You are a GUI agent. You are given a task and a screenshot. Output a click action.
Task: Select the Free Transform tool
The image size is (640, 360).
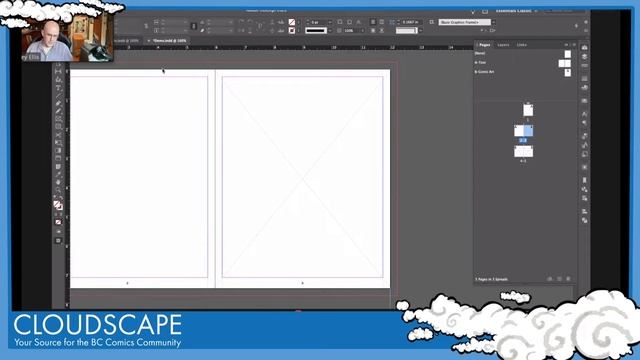(x=58, y=143)
